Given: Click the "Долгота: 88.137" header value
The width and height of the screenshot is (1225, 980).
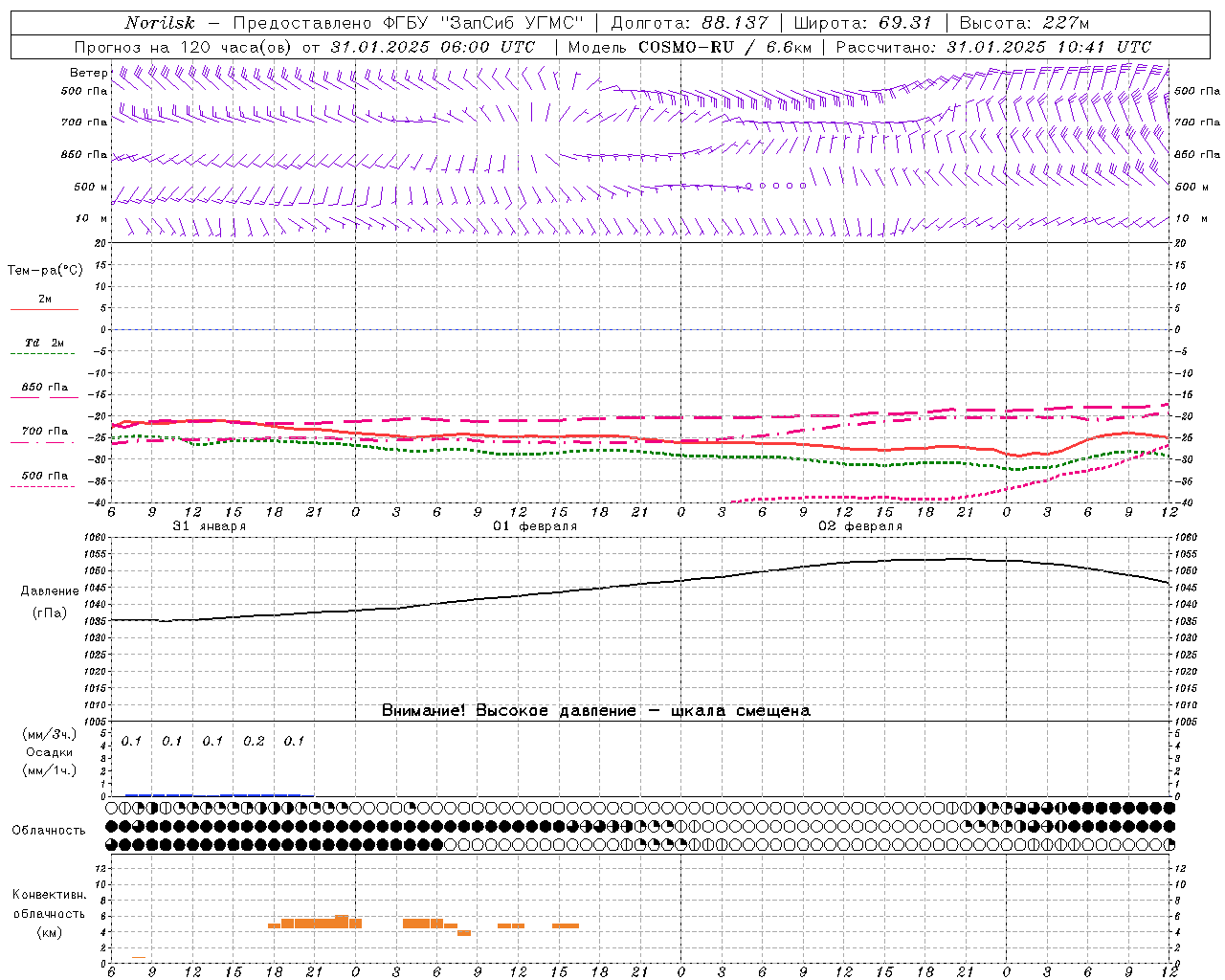Looking at the screenshot, I should tap(689, 23).
